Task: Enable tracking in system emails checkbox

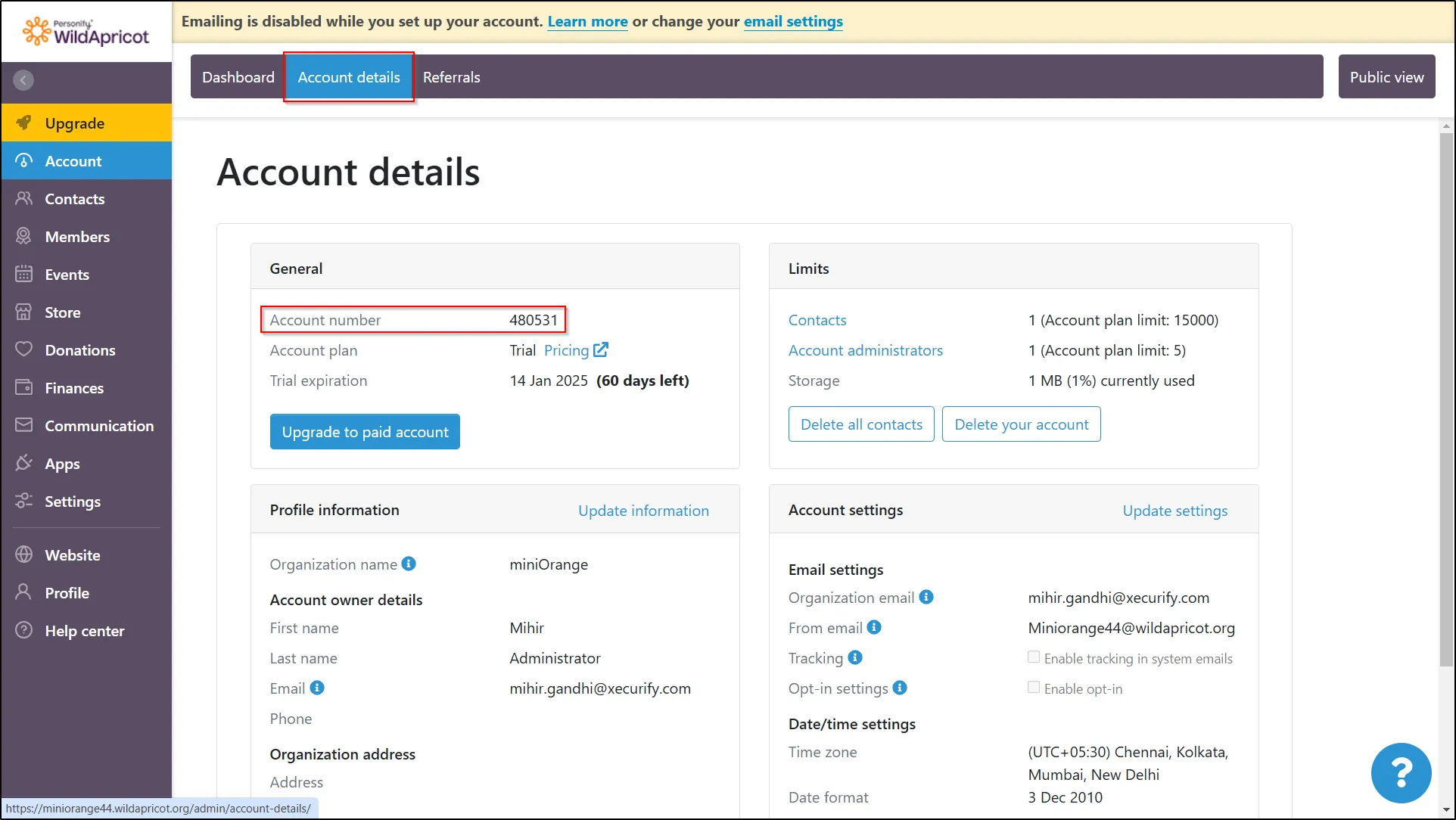Action: click(x=1032, y=657)
